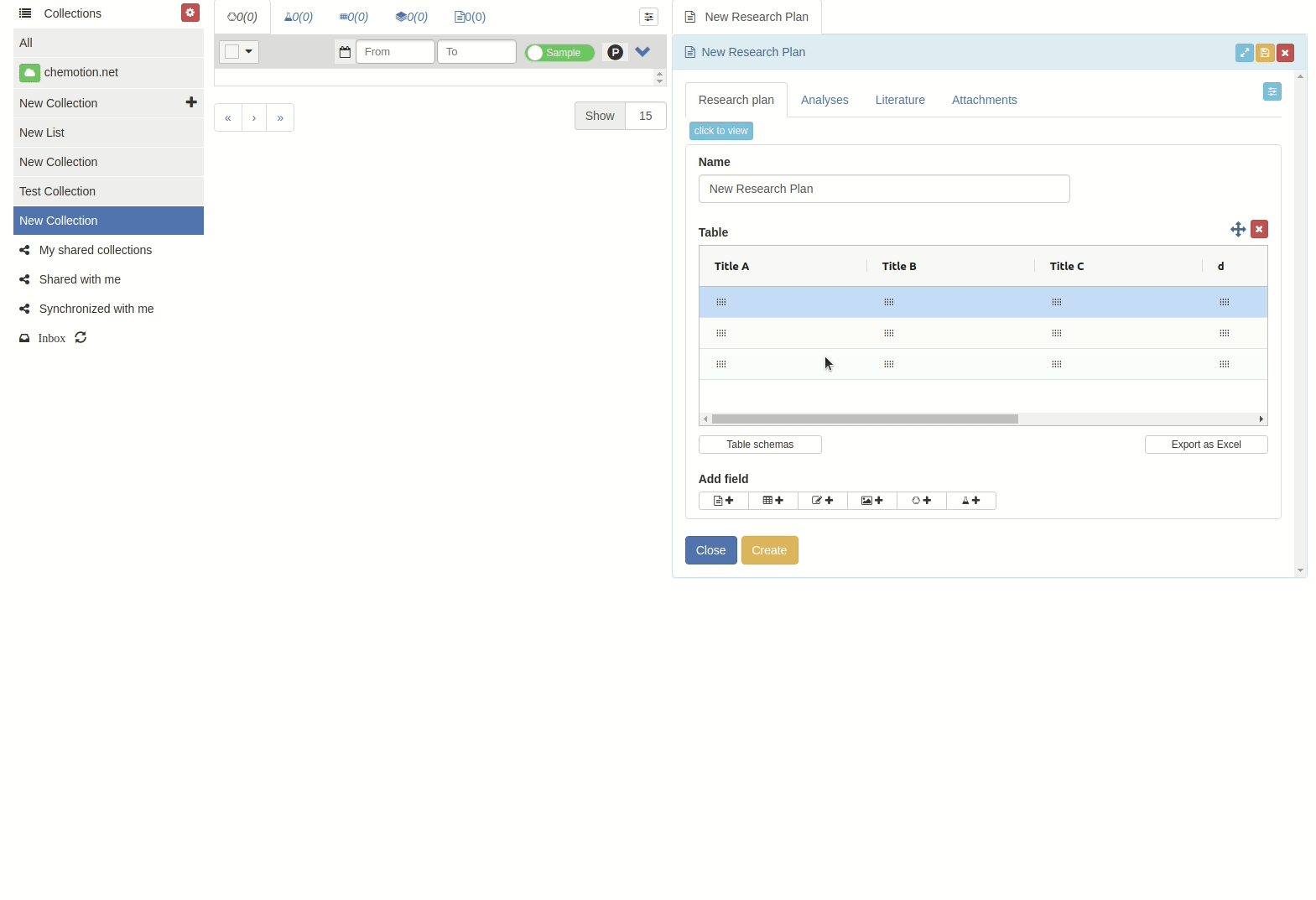Click the move handle for Table field
Image resolution: width=1316 pixels, height=900 pixels.
coord(1237,230)
